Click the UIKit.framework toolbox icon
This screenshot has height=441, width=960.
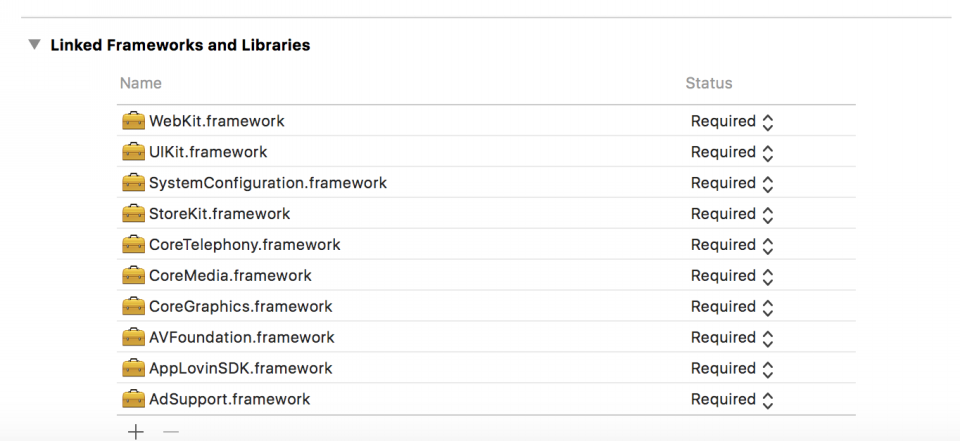[x=133, y=152]
